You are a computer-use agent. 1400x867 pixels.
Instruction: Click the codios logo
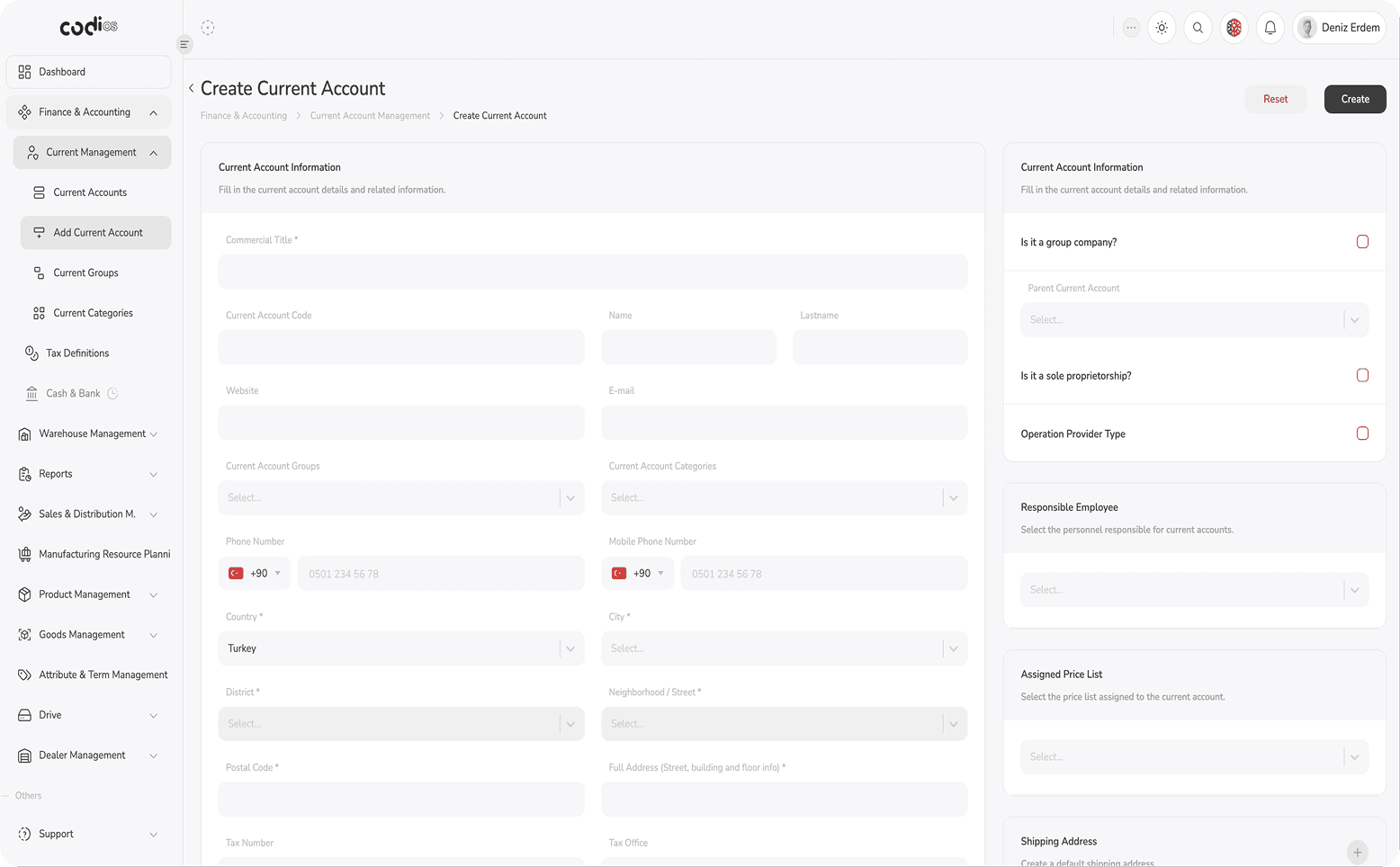[x=88, y=26]
